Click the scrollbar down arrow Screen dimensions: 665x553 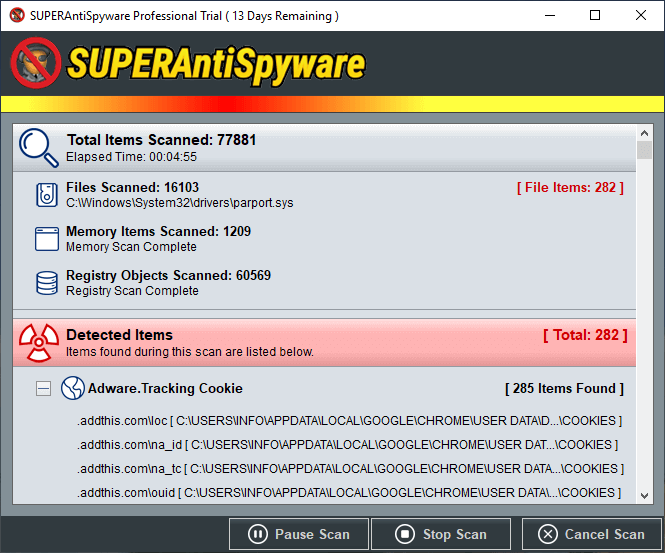pyautogui.click(x=644, y=495)
